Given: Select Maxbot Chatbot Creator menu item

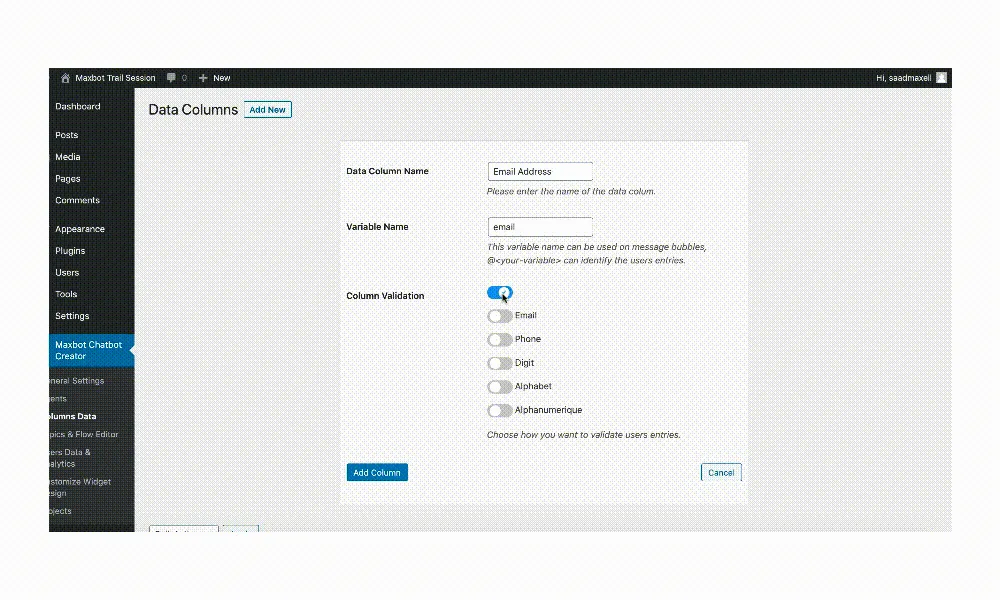Looking at the screenshot, I should tap(91, 350).
